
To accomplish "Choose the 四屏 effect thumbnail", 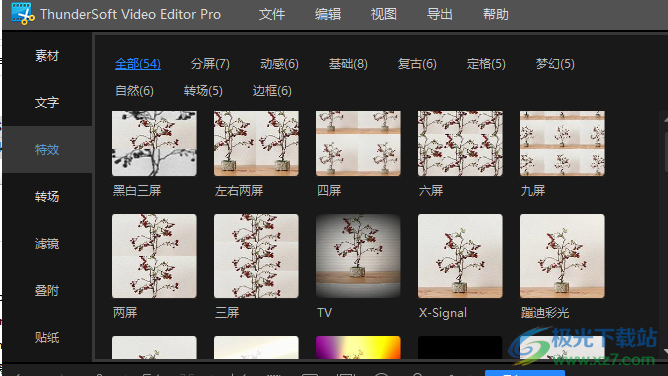I will click(x=358, y=144).
